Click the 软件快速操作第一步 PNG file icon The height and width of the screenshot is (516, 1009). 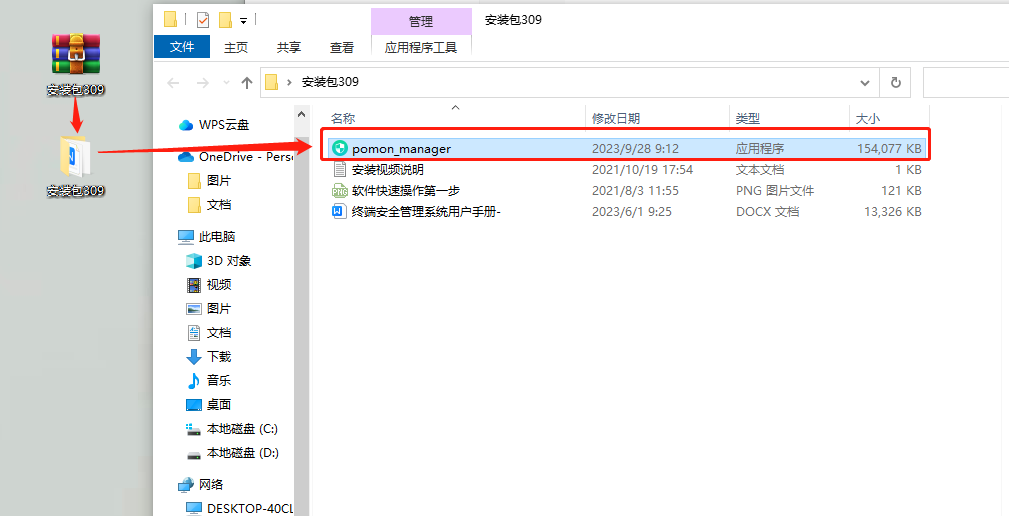[340, 190]
